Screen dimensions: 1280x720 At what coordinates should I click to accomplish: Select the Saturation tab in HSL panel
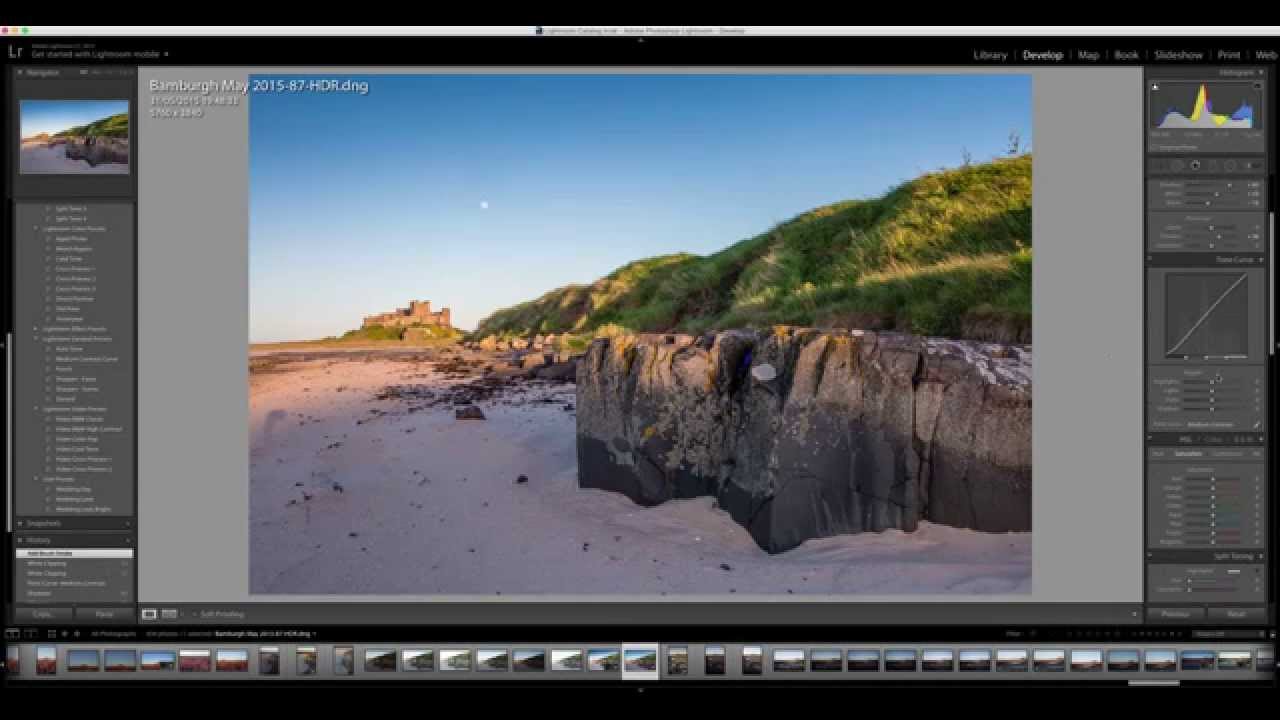tap(1188, 454)
